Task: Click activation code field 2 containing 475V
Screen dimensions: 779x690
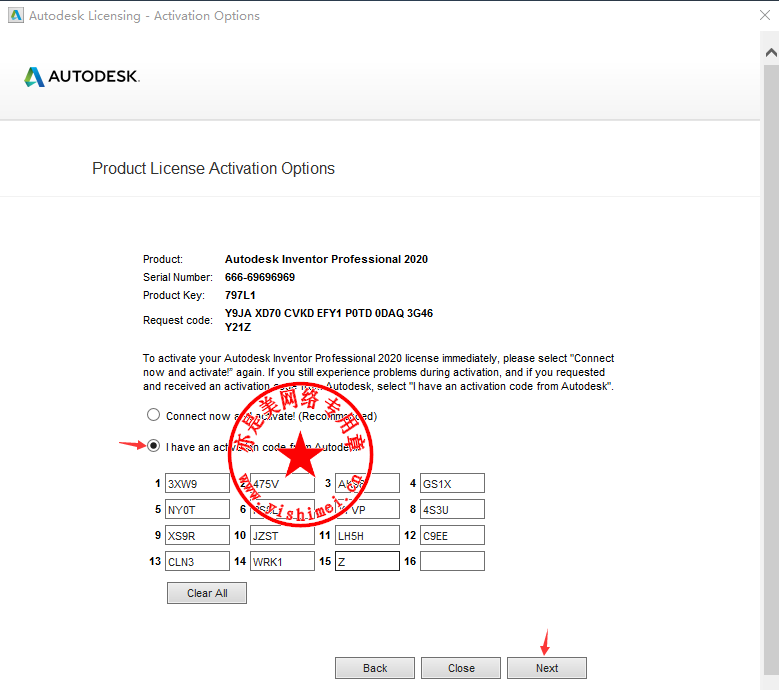Action: 282,483
